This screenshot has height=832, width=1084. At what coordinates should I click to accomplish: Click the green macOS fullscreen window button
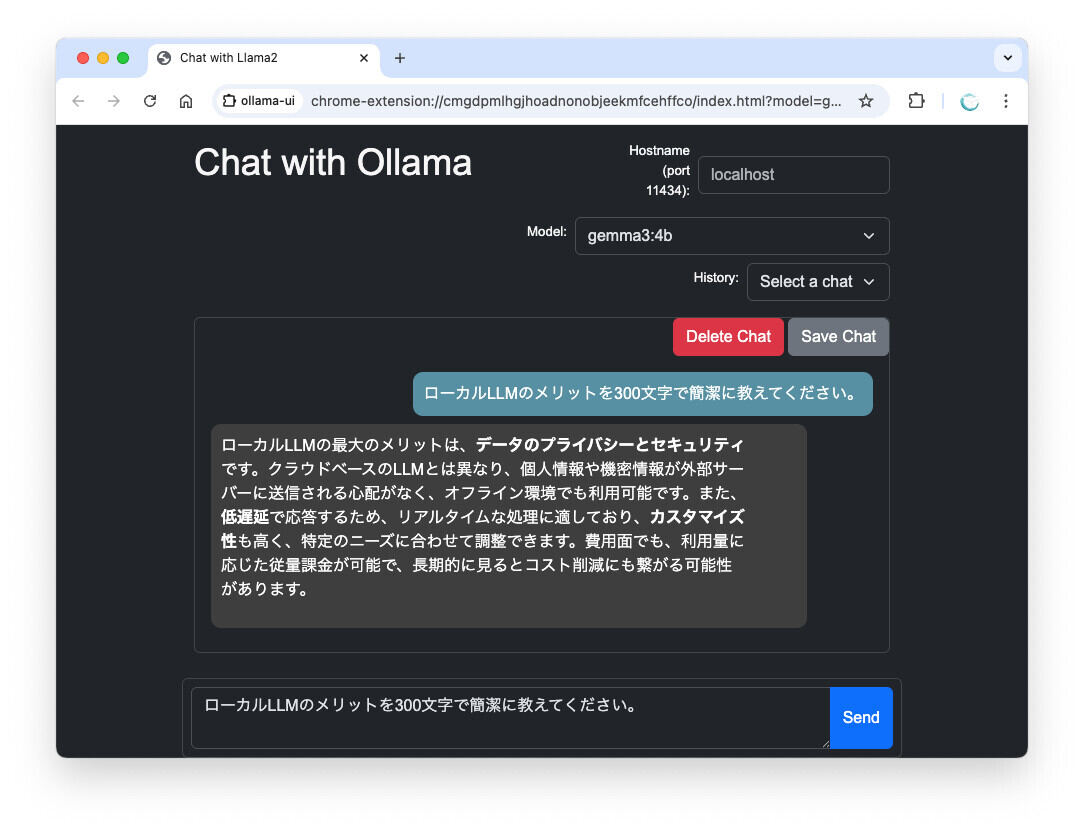tap(123, 58)
